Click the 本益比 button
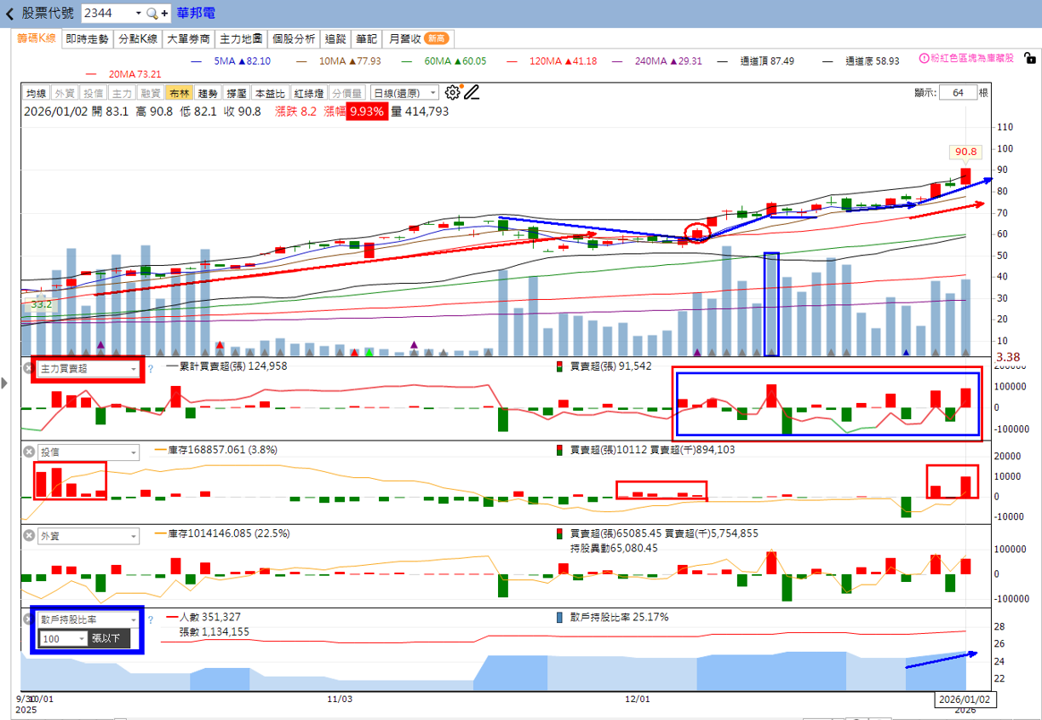Viewport: 1042px width, 720px height. coord(270,93)
